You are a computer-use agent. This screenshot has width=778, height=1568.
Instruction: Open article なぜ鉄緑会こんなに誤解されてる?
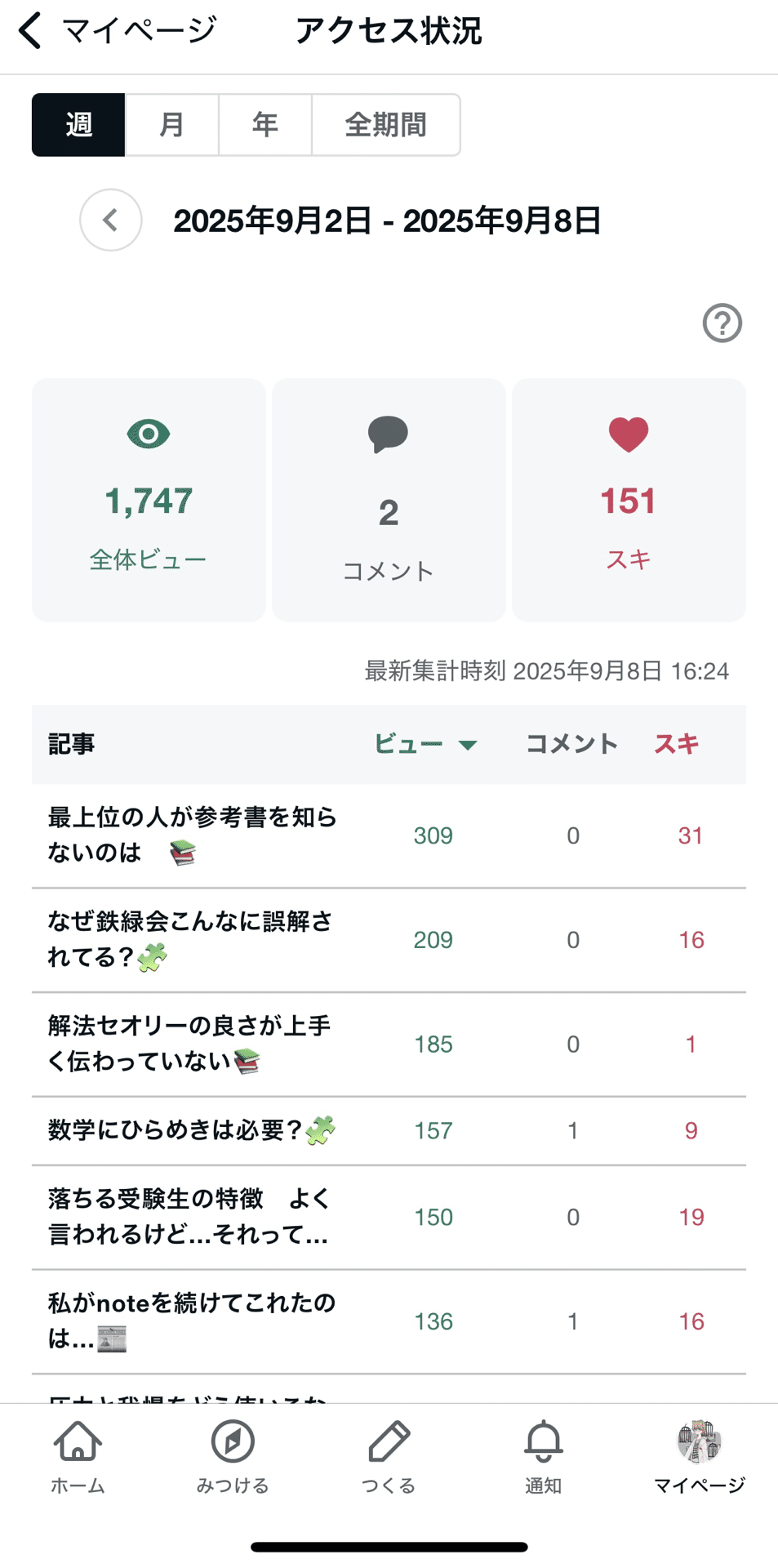pyautogui.click(x=190, y=939)
